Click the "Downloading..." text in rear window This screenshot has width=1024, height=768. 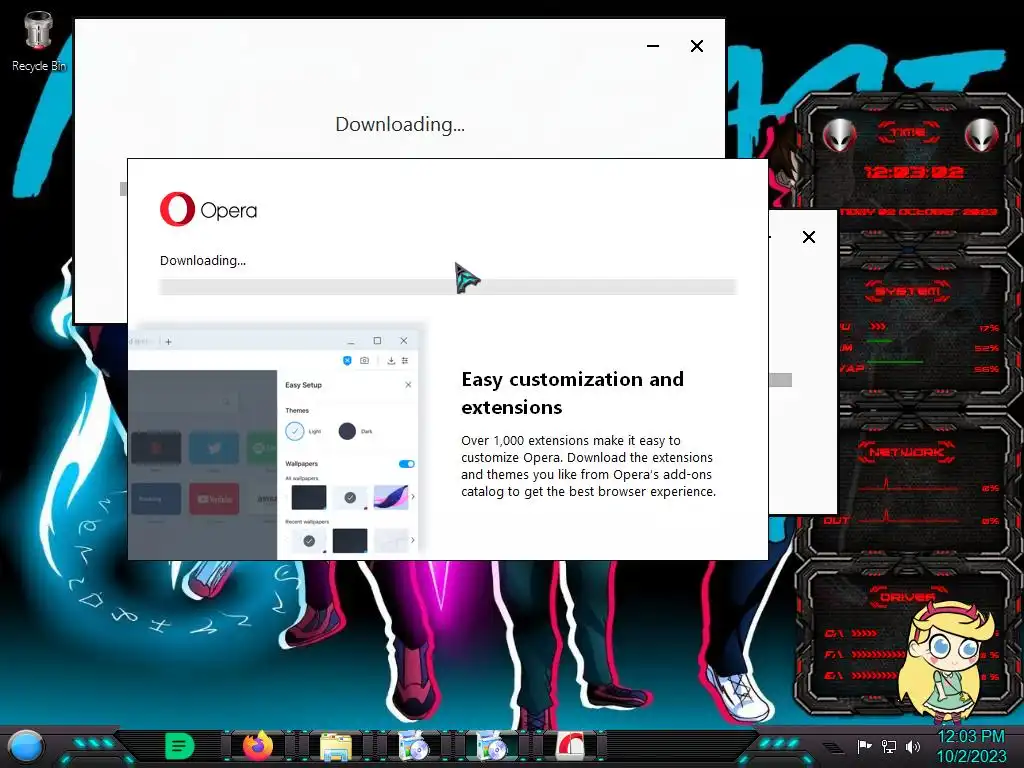[x=400, y=124]
